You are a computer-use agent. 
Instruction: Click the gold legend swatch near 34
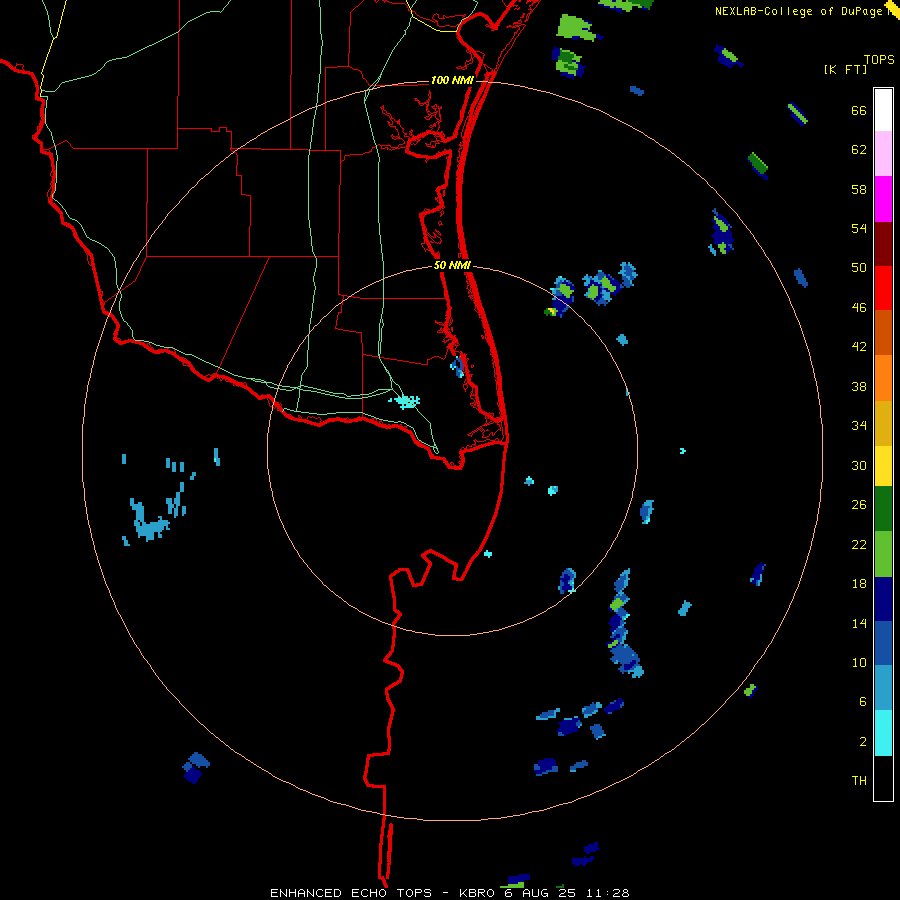(883, 423)
